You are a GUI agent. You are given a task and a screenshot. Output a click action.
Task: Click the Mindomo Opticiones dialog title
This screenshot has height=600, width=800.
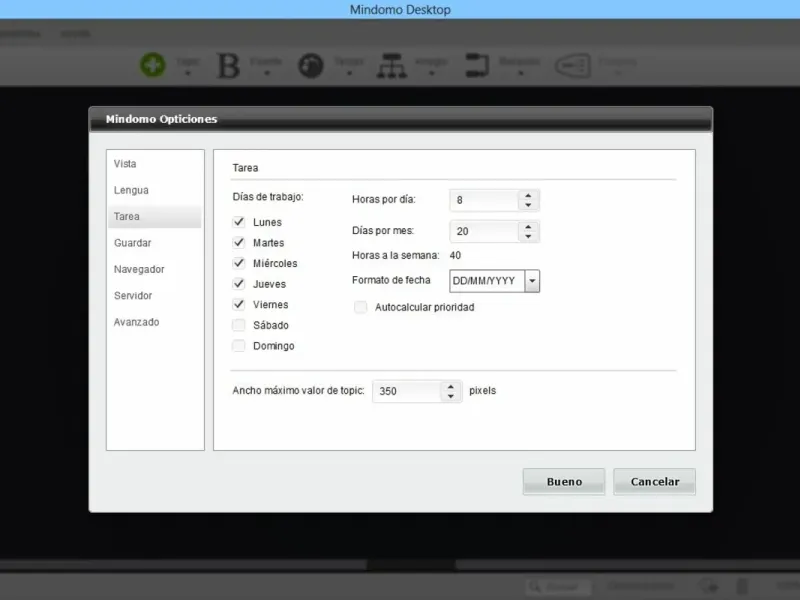pos(161,119)
